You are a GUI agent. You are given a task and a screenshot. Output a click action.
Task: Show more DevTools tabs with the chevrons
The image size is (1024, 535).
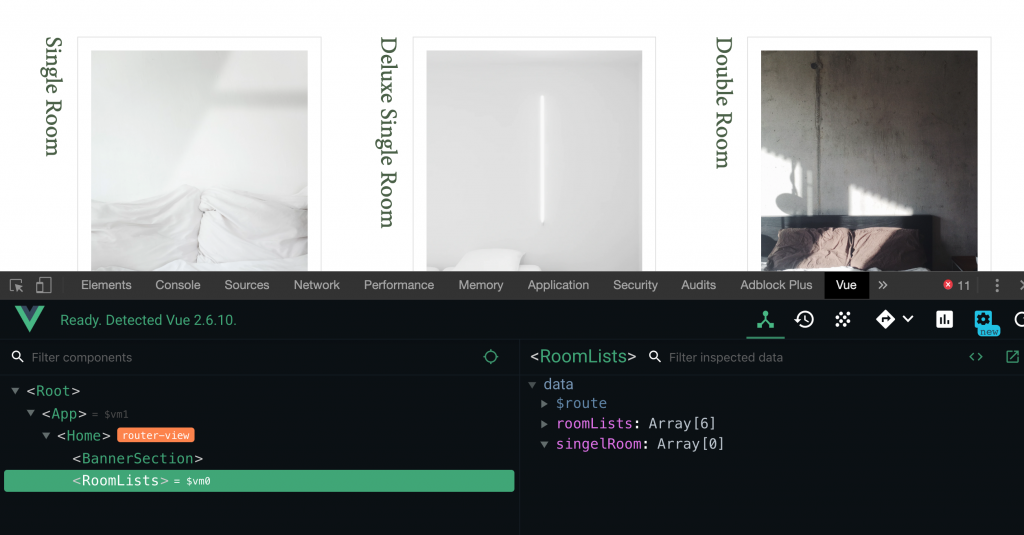(883, 285)
